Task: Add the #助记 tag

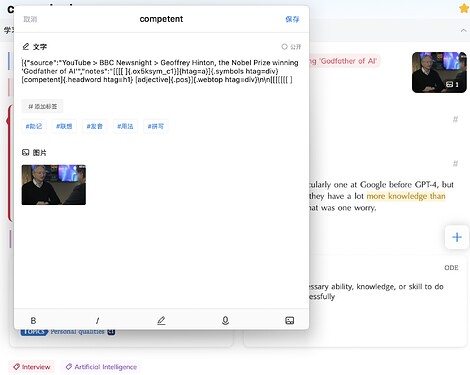Action: (34, 126)
